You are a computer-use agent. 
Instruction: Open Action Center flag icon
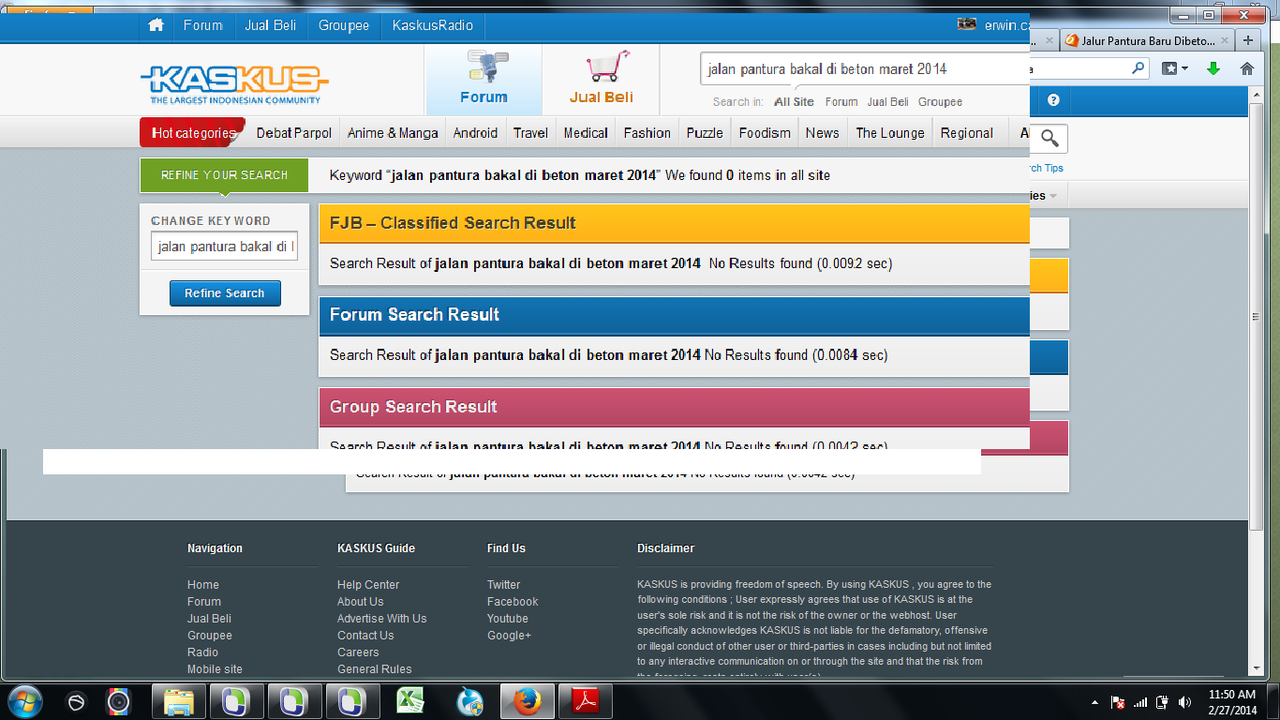tap(1118, 702)
